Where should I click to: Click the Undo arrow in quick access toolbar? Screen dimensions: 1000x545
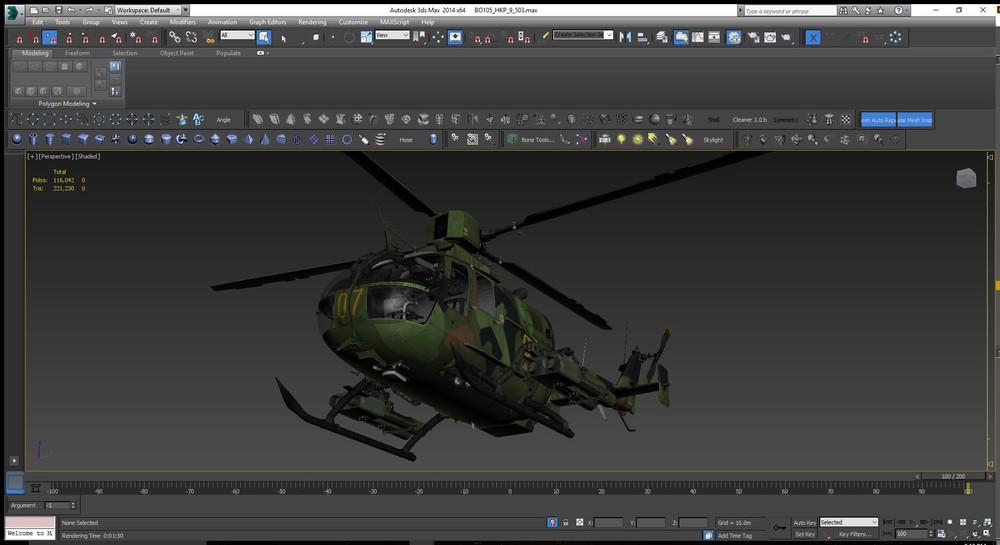[71, 9]
